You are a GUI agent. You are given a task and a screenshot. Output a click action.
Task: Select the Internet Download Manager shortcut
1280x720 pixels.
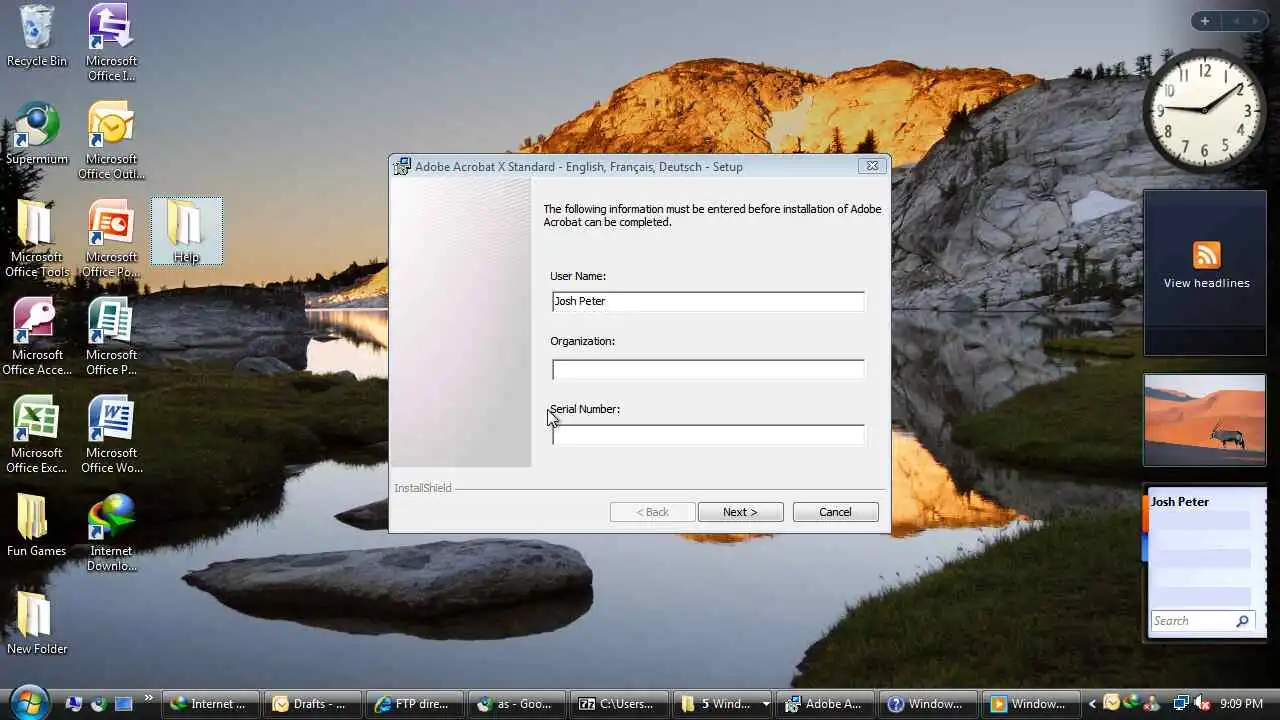pyautogui.click(x=111, y=533)
